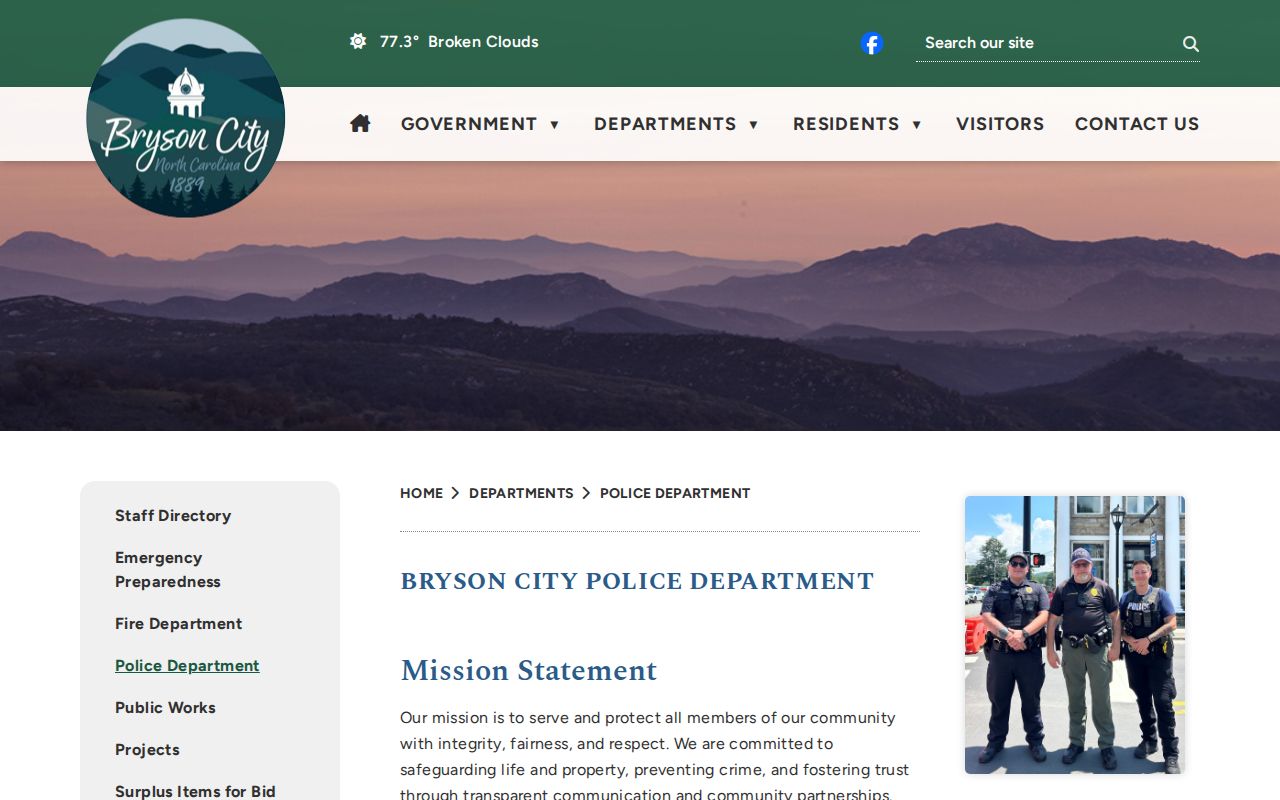This screenshot has width=1280, height=800.
Task: Click the Home breadcrumb link
Action: [x=421, y=493]
